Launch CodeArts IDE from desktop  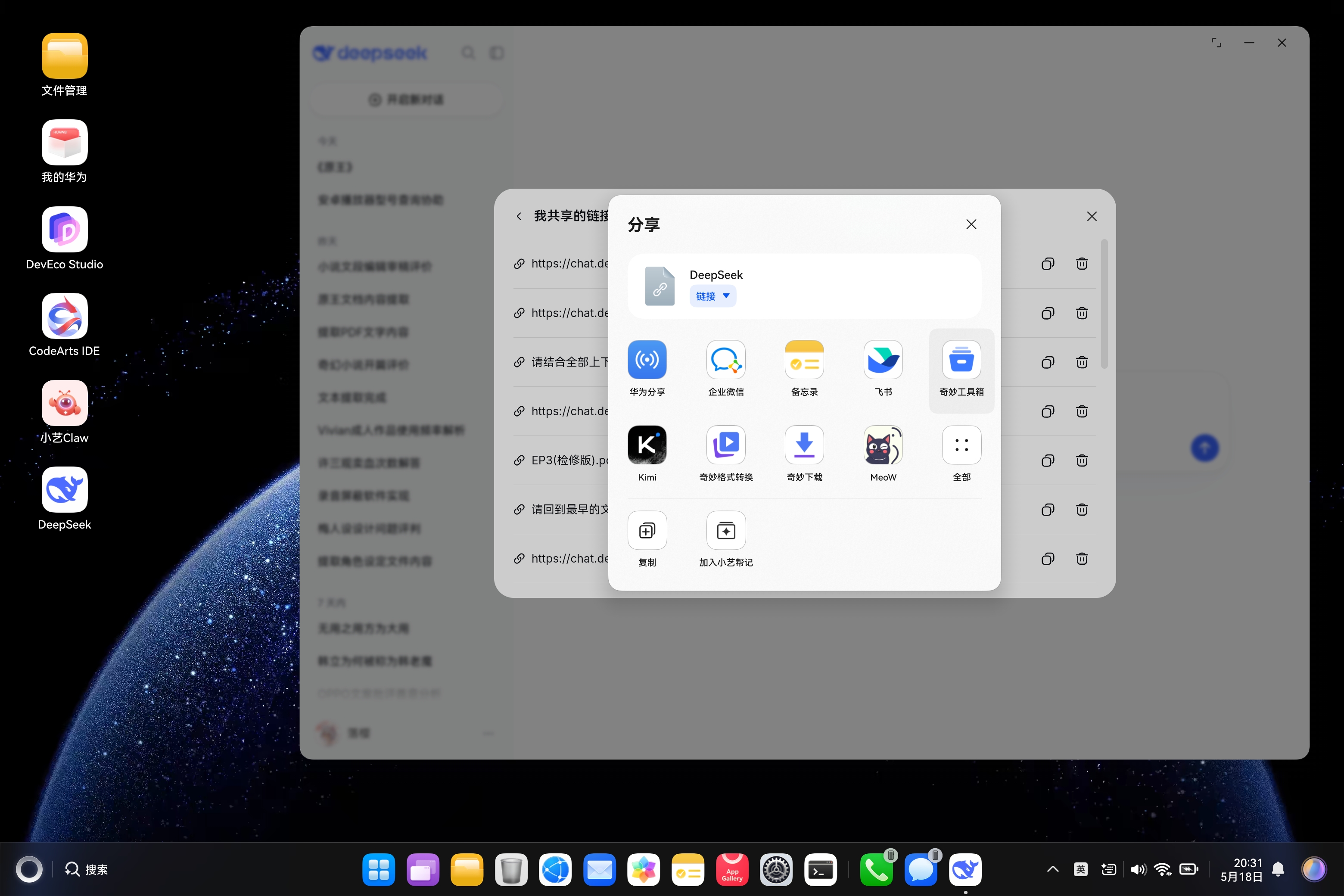(65, 325)
